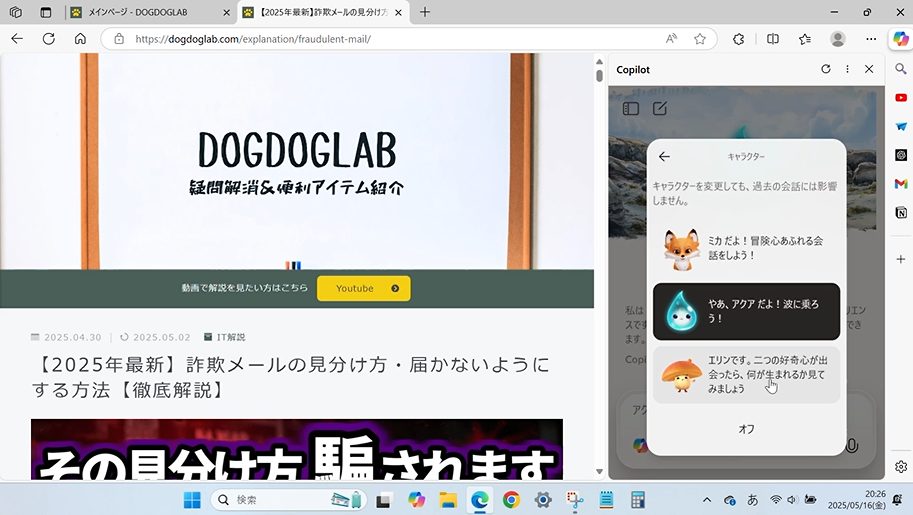Viewport: 913px width, 515px height.
Task: Open the IT解説 category link
Action: tap(224, 337)
